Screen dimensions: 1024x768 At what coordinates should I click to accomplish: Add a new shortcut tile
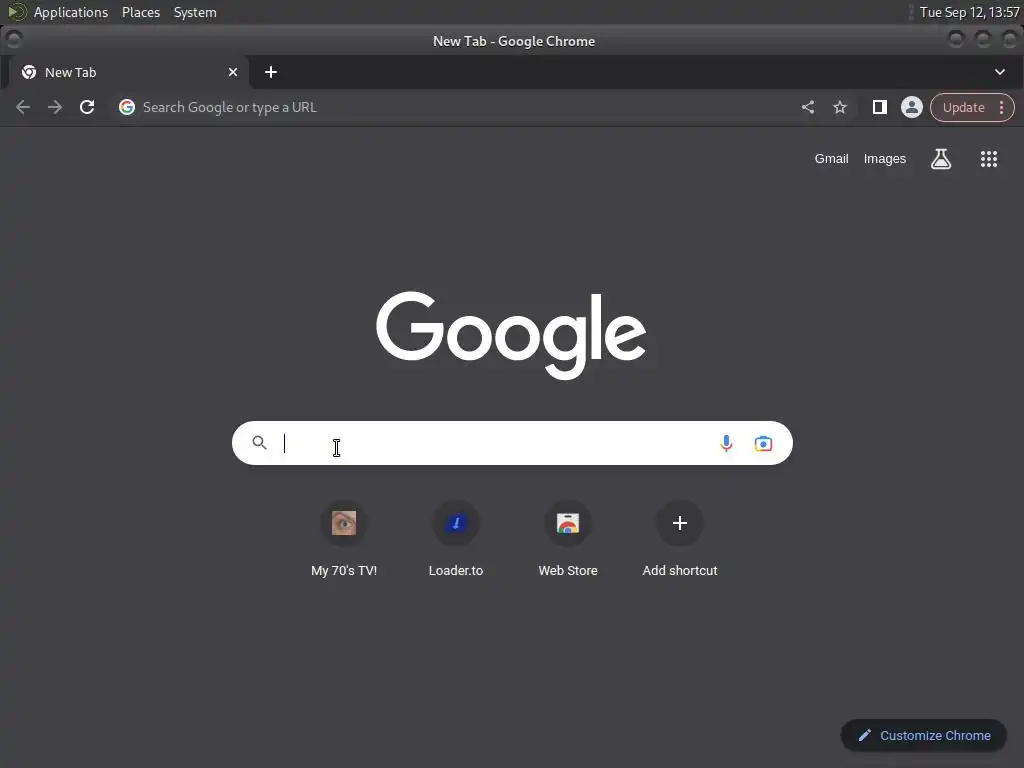(679, 539)
